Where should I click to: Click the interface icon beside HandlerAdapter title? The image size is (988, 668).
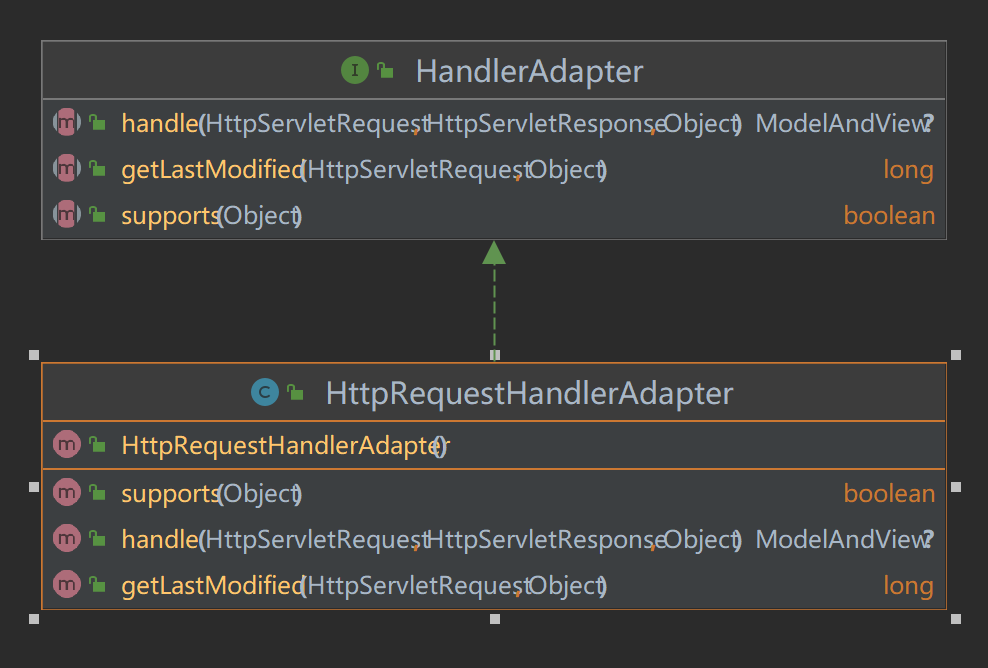[354, 71]
